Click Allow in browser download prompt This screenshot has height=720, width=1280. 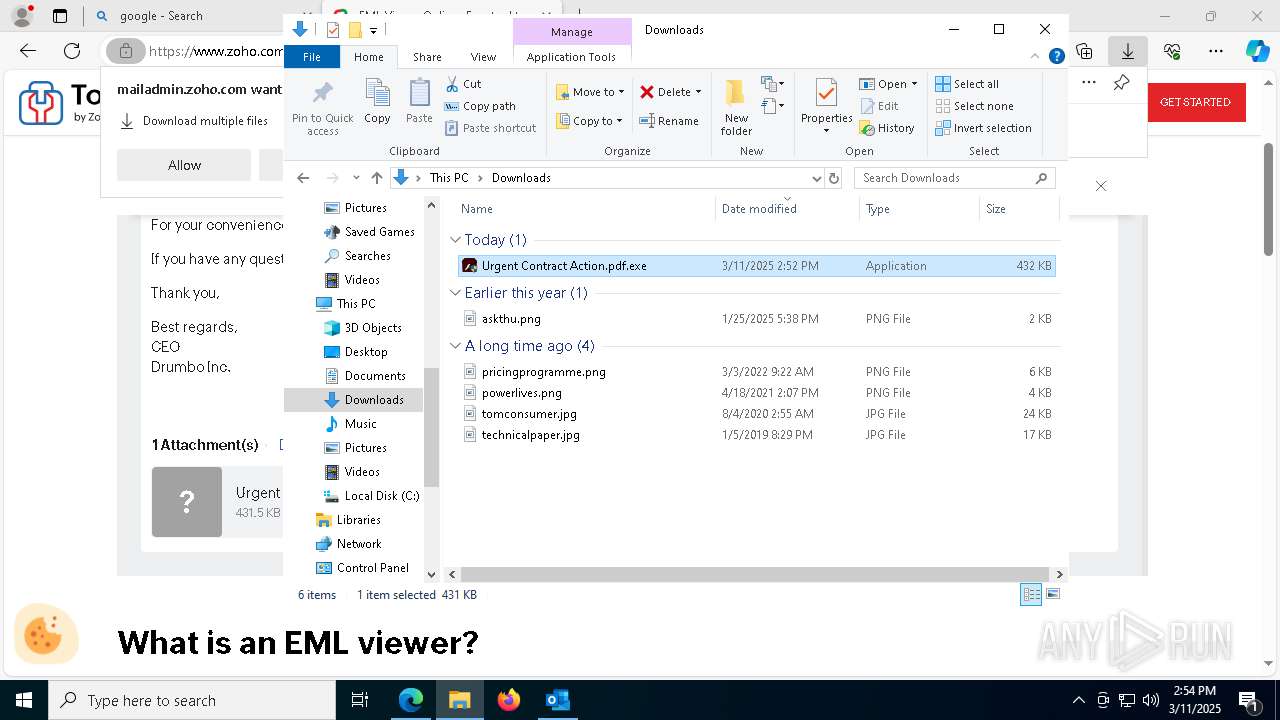pos(184,165)
